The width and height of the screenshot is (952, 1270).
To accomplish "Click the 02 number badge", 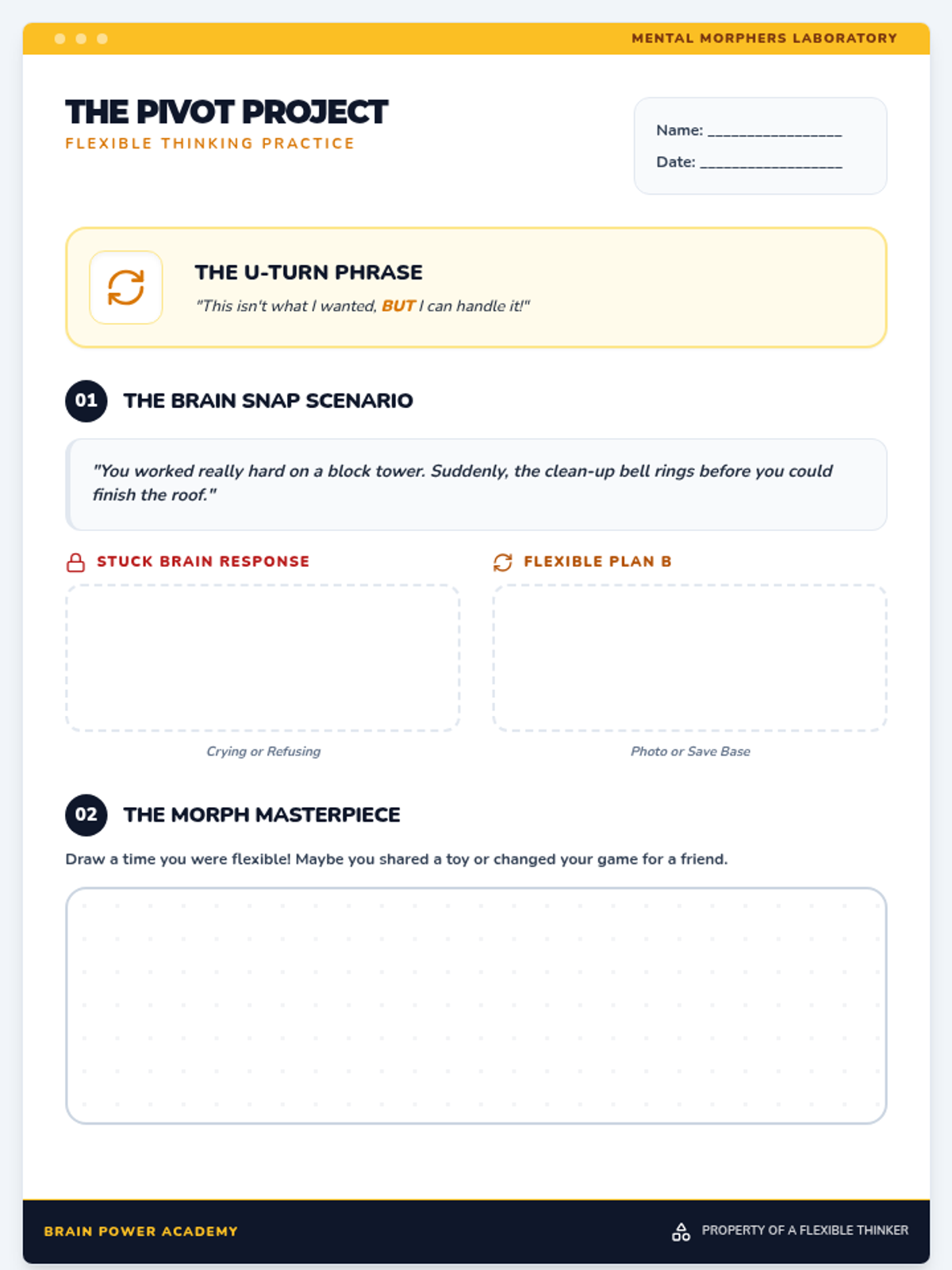I will pos(86,815).
